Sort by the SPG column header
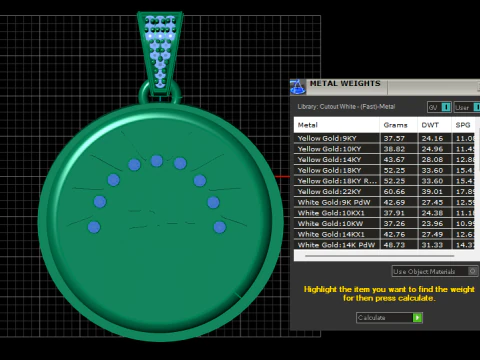 pos(463,125)
